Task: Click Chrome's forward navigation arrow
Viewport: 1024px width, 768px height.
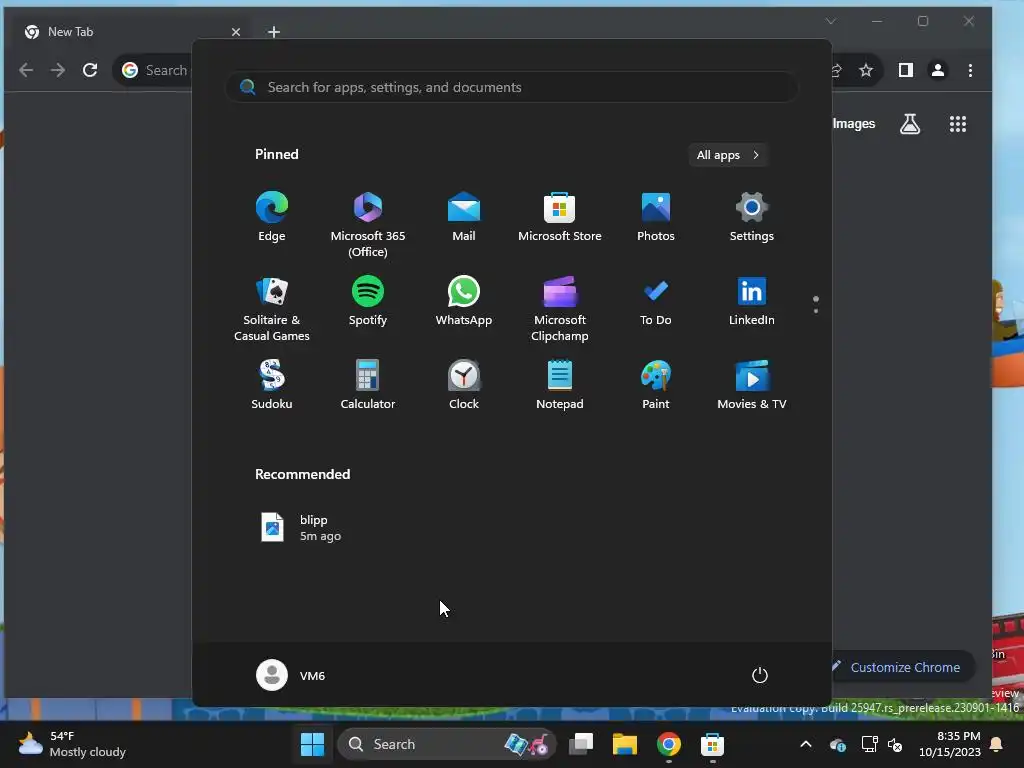Action: [x=58, y=70]
